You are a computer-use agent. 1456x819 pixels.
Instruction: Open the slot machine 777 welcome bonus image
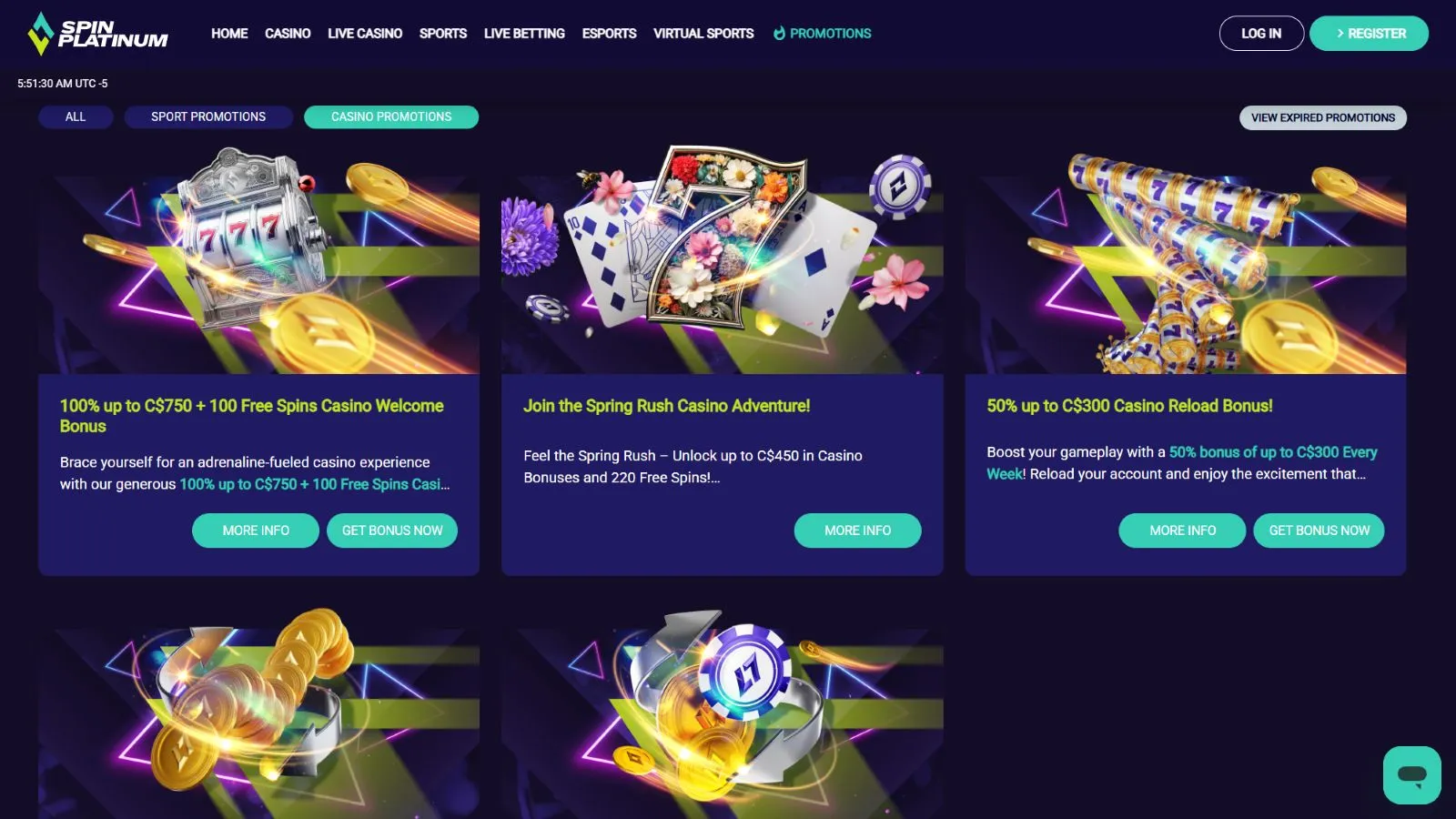pyautogui.click(x=258, y=260)
